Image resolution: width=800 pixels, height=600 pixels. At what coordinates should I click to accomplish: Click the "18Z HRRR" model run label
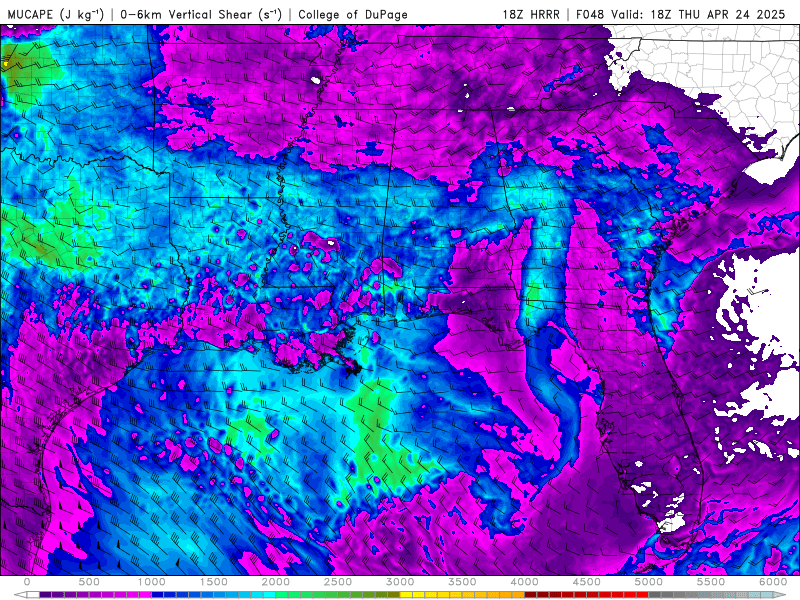point(531,14)
